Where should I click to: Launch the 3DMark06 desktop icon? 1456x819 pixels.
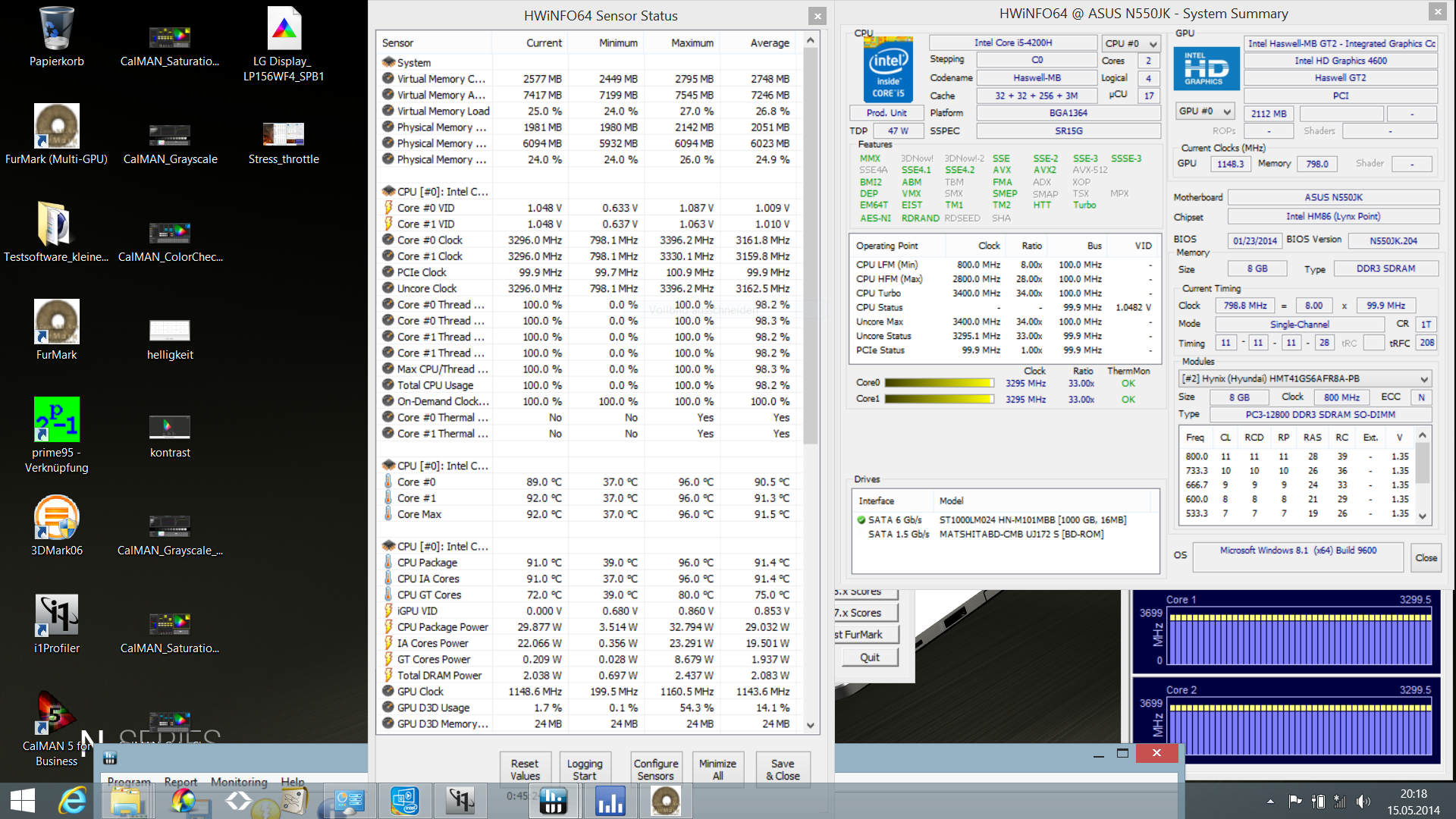pos(56,518)
